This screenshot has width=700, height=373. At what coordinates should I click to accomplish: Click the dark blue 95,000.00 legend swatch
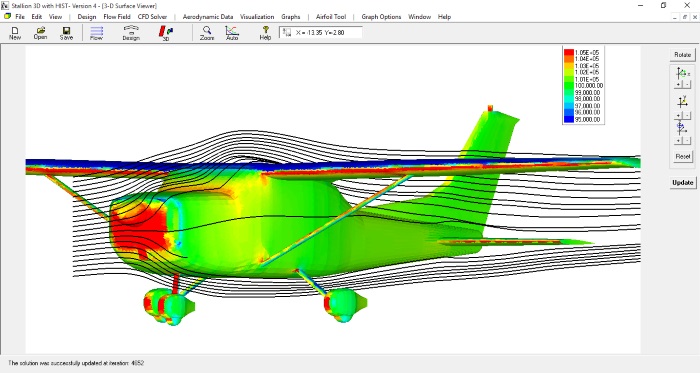pos(569,119)
